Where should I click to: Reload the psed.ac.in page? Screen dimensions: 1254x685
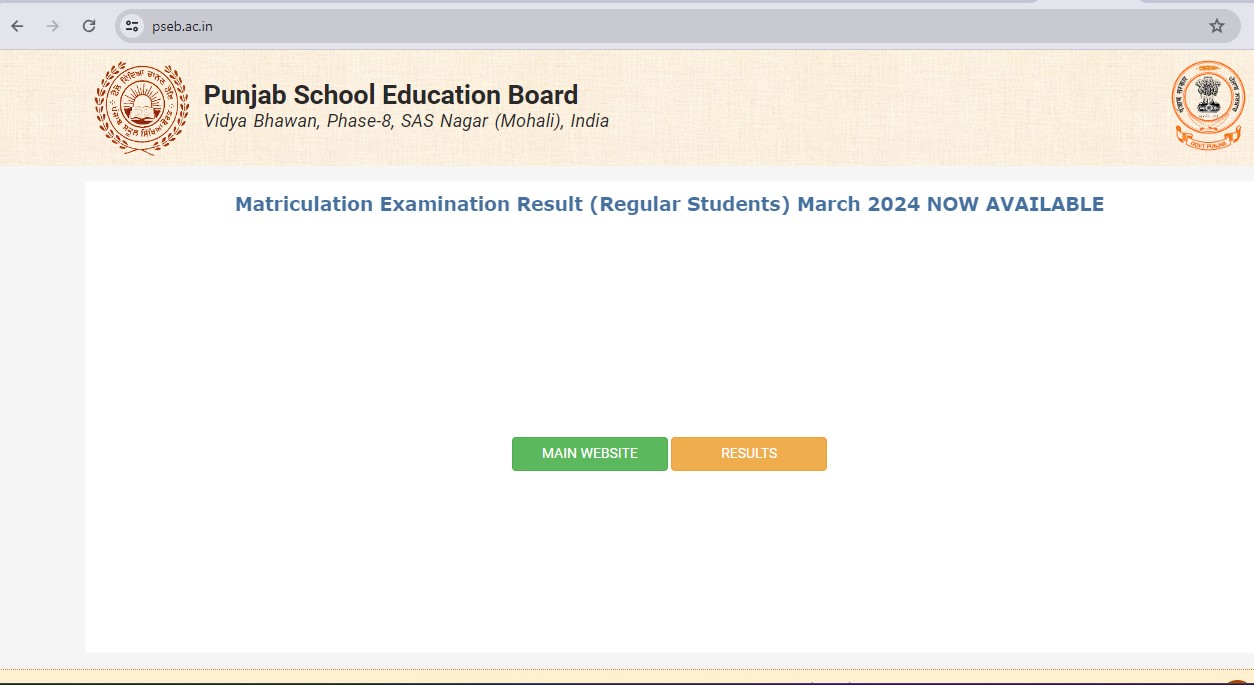click(x=89, y=26)
